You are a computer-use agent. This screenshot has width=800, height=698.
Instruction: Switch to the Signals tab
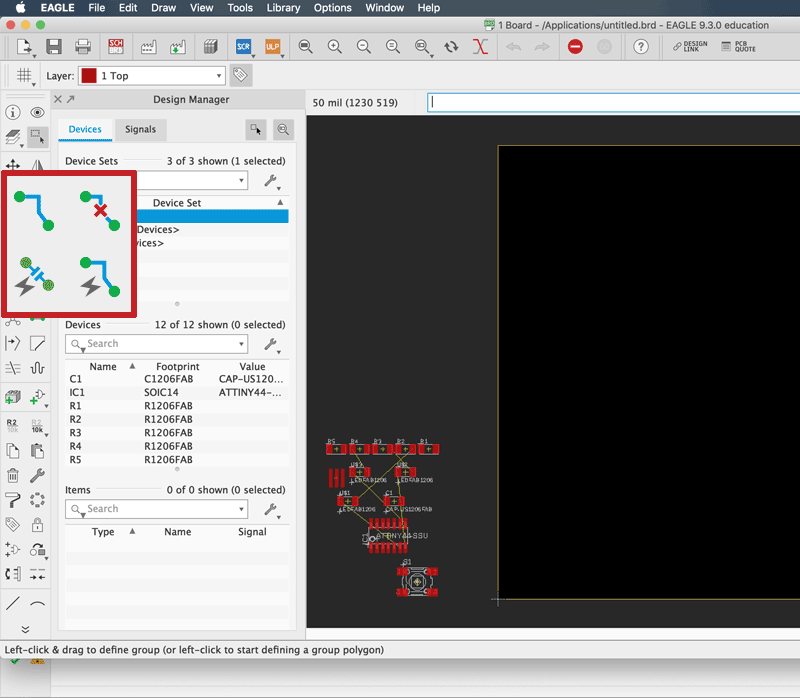[x=140, y=130]
